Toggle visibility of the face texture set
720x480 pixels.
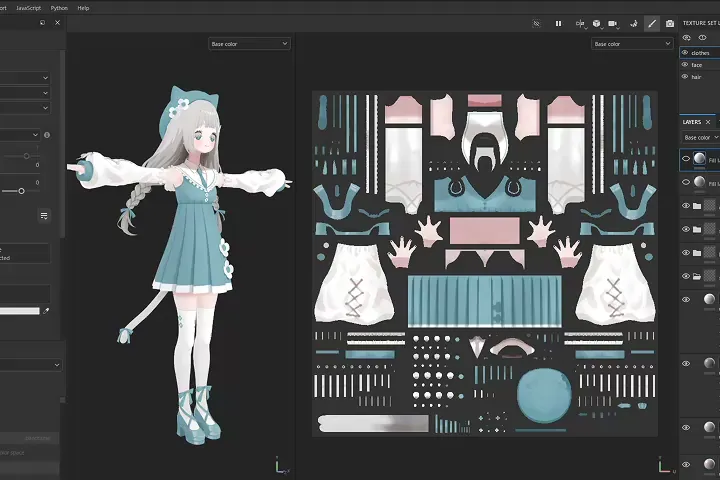tap(685, 64)
